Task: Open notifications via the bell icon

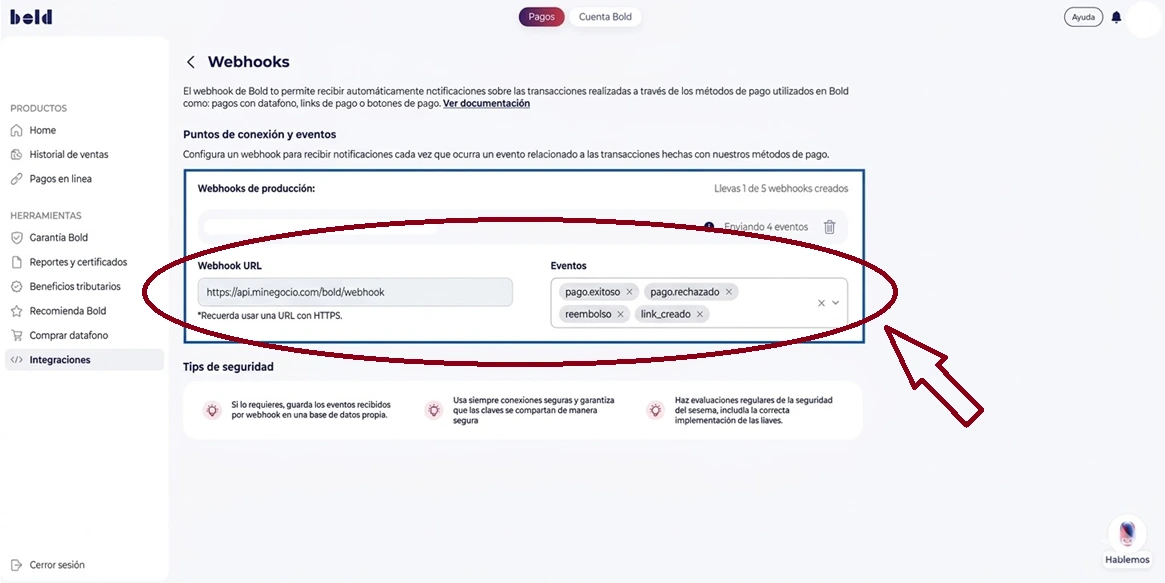Action: (1116, 16)
